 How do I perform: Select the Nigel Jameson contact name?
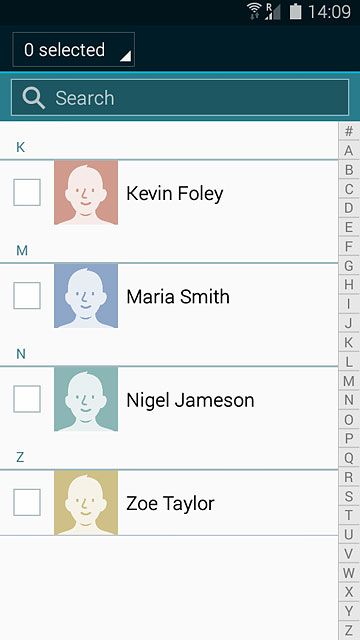(x=190, y=400)
